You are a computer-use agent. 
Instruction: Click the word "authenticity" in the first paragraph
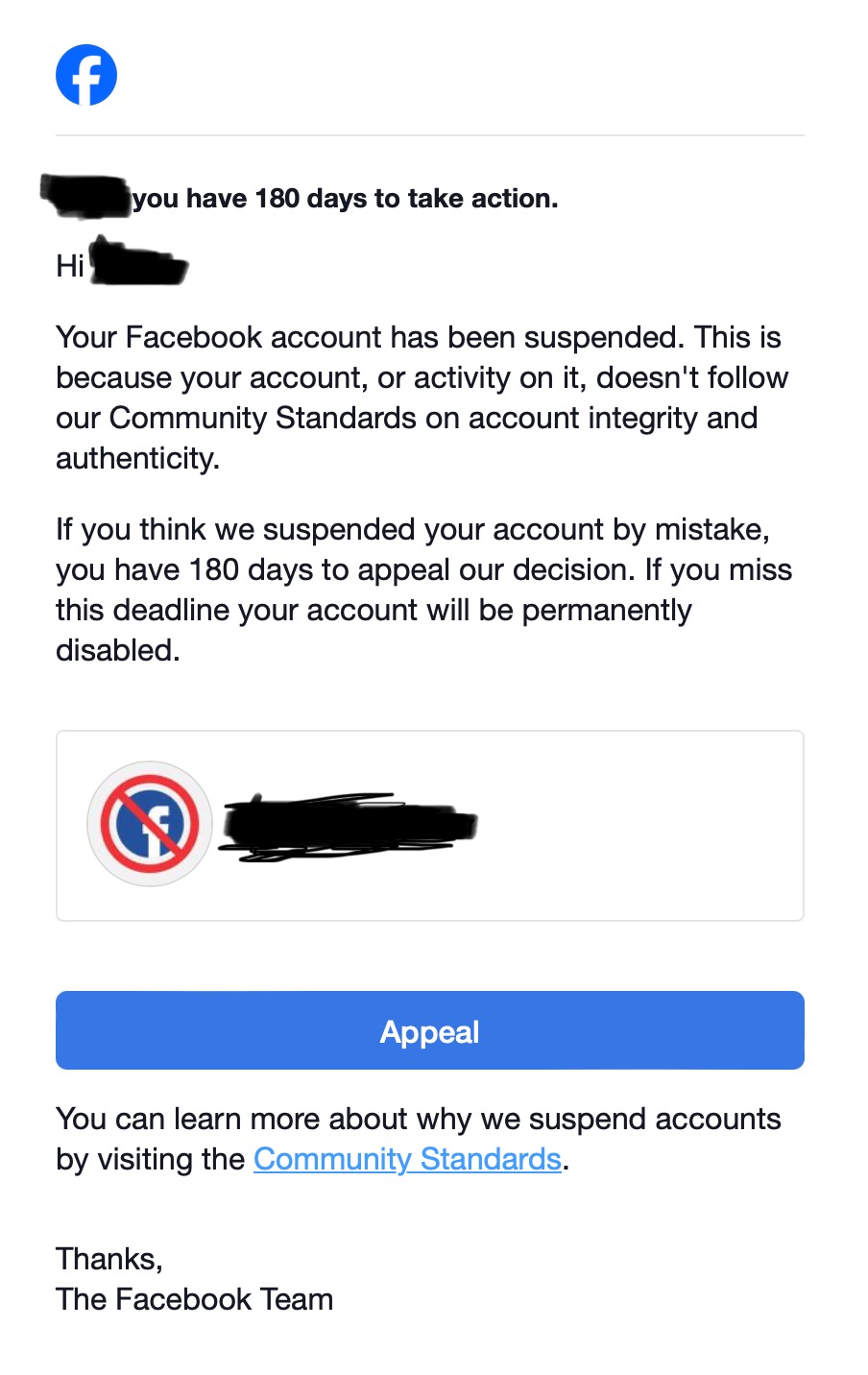tap(136, 458)
